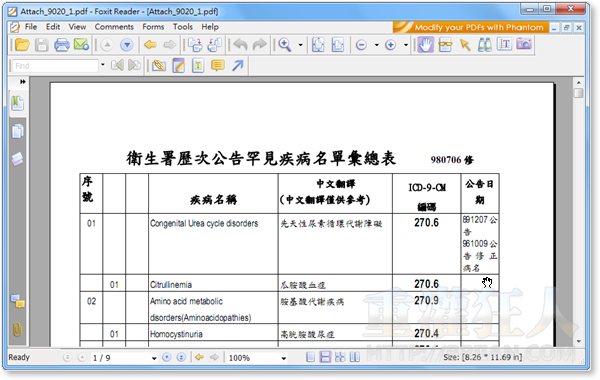Select the Snapshot camera tool
Screen dimensions: 600x380
524,44
